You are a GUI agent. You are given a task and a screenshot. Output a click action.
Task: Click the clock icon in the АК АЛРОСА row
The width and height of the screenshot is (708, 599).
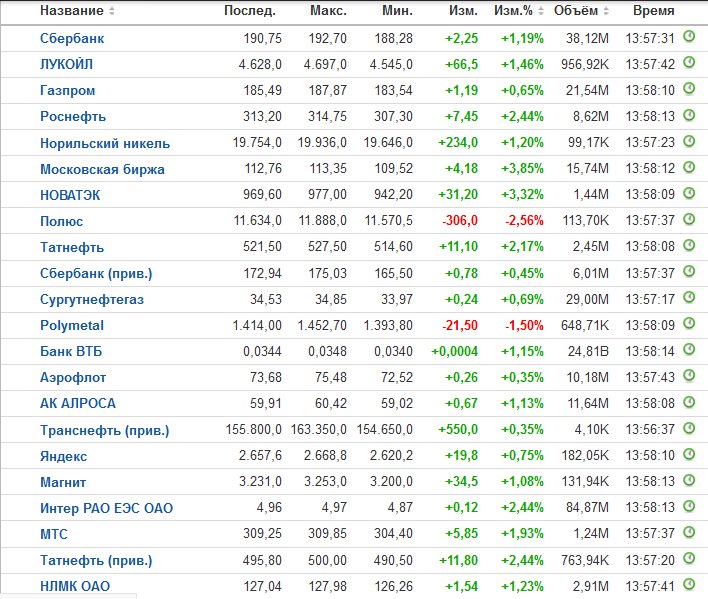pyautogui.click(x=689, y=402)
